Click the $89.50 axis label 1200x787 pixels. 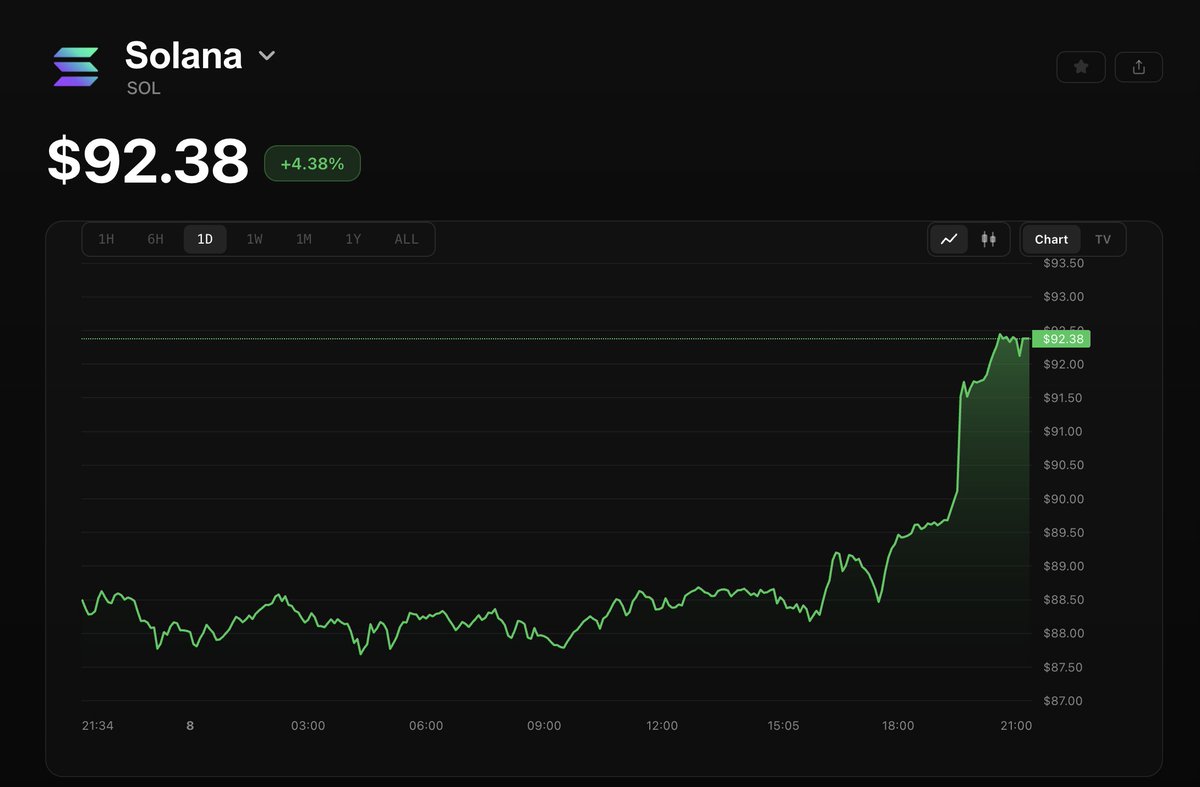[x=1063, y=533]
